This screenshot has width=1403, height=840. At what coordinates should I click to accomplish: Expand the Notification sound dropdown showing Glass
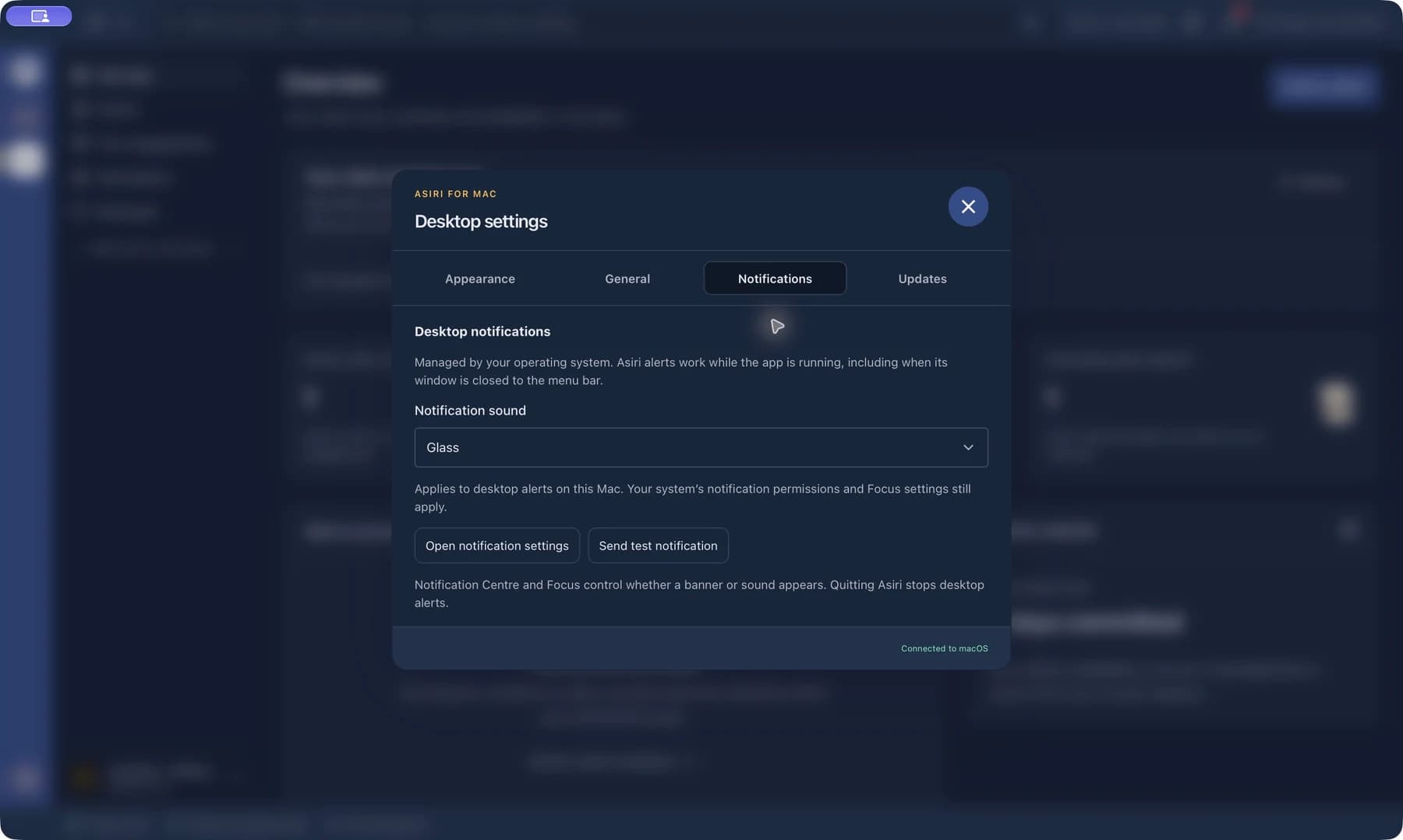click(701, 447)
